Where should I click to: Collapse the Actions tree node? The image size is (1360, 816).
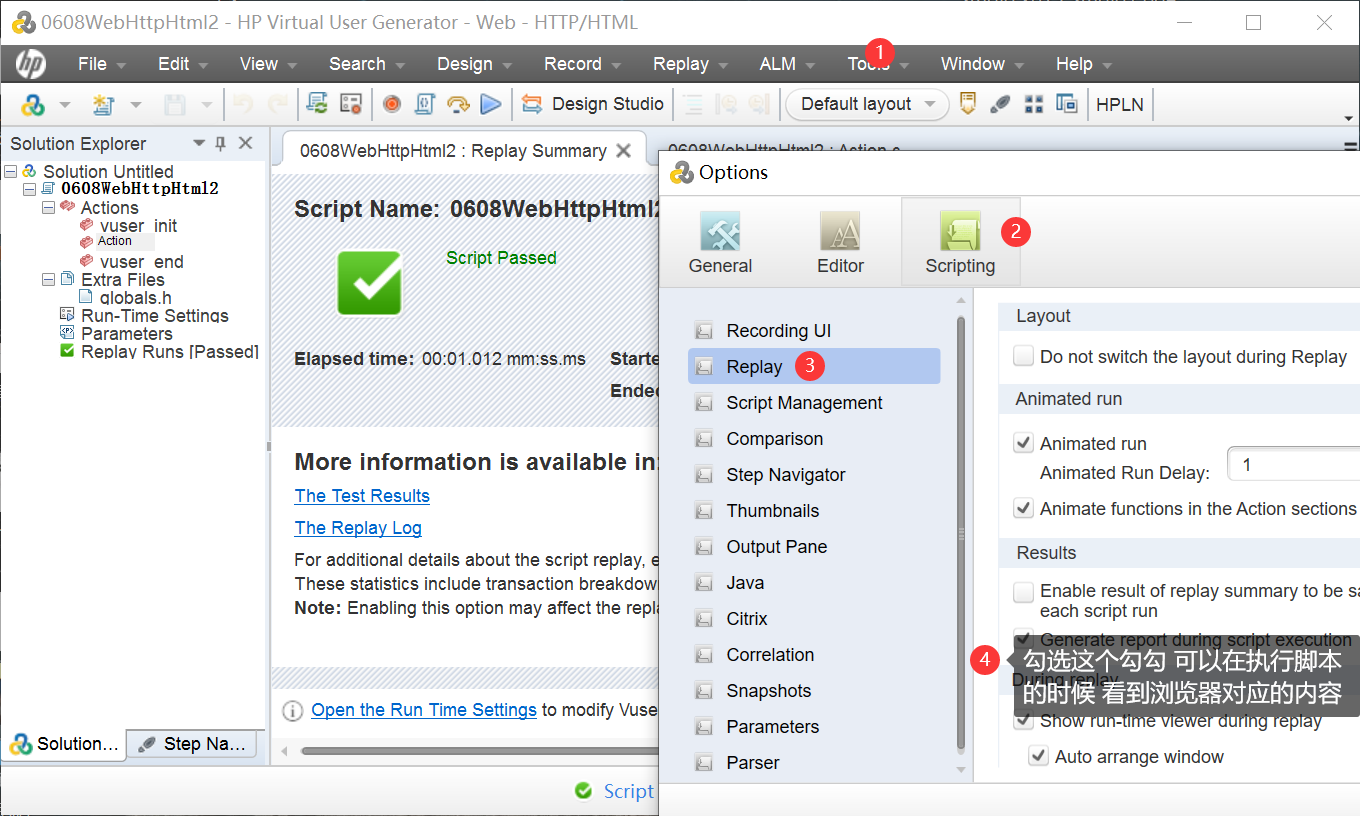48,208
